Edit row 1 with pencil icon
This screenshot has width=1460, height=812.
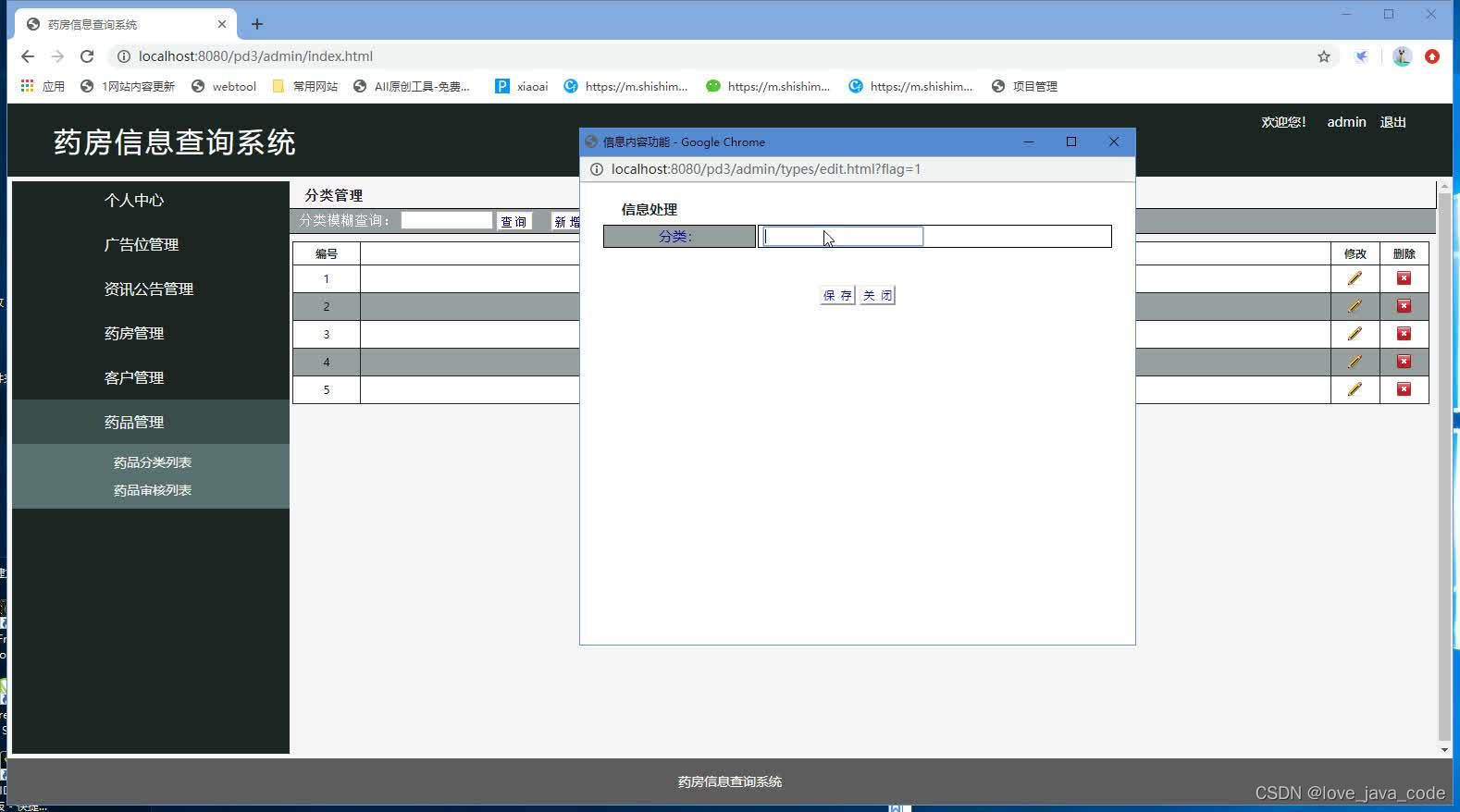point(1355,278)
